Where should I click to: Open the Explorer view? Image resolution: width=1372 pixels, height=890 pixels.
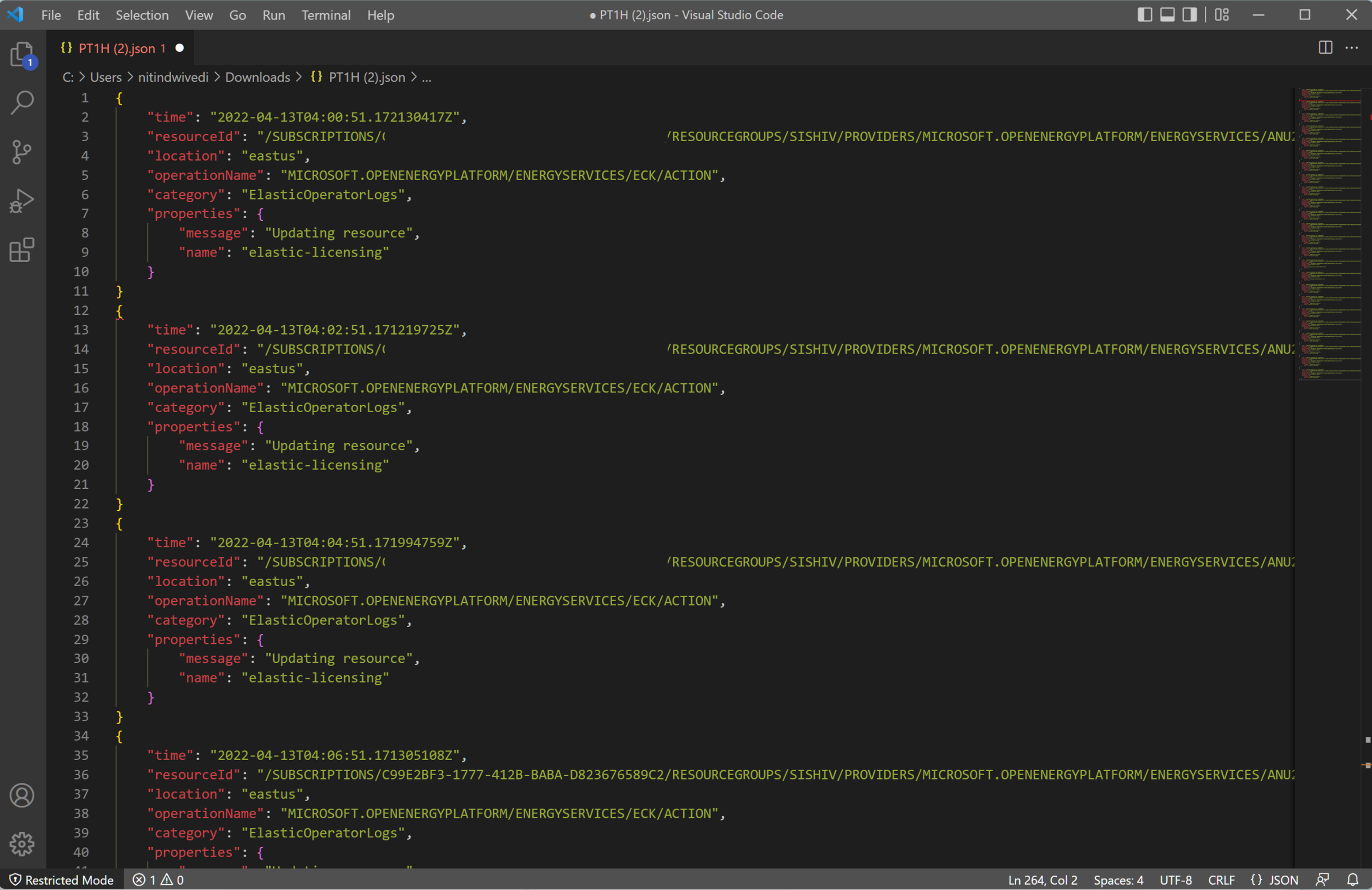tap(22, 53)
